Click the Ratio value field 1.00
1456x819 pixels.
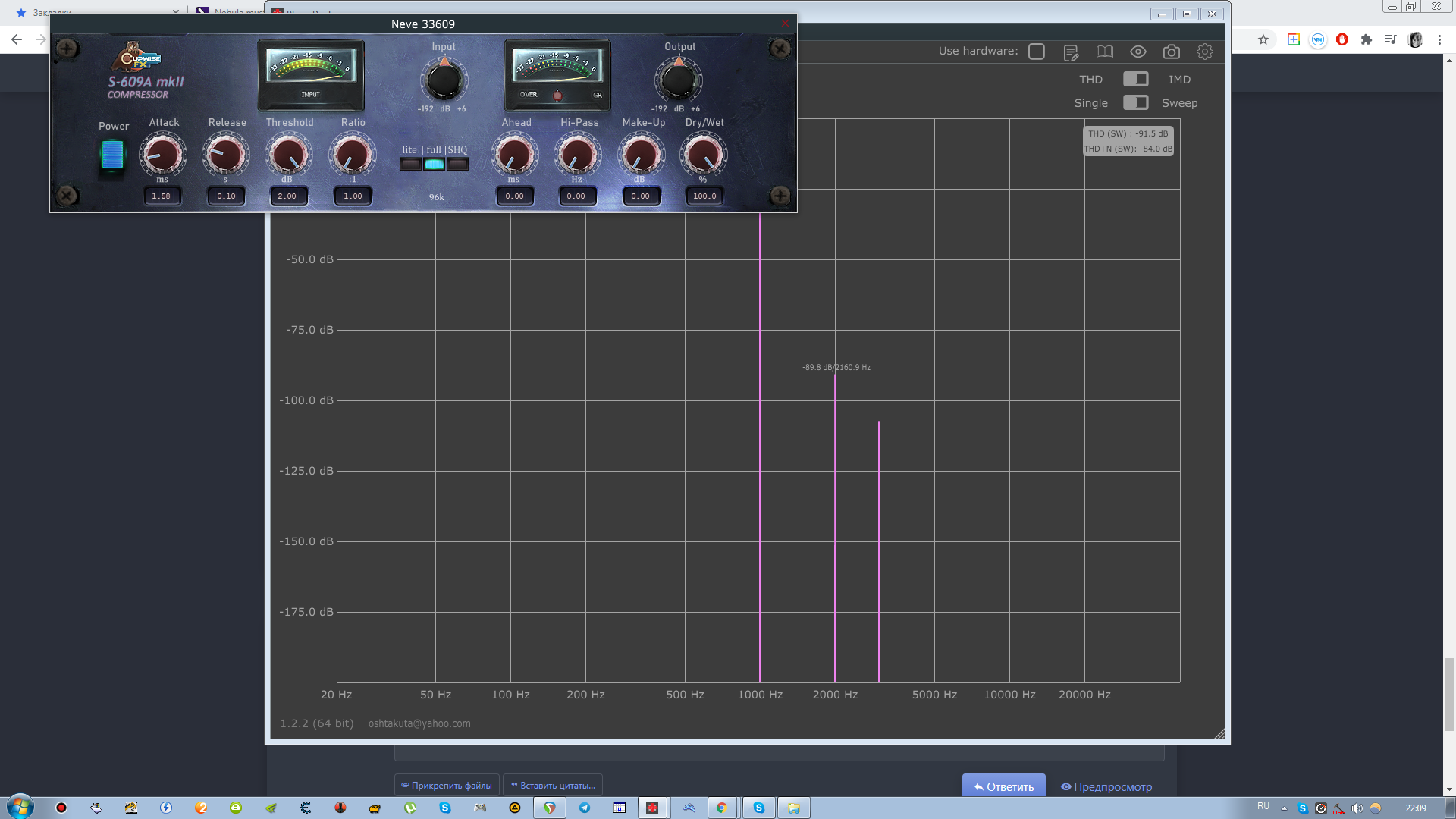coord(353,196)
